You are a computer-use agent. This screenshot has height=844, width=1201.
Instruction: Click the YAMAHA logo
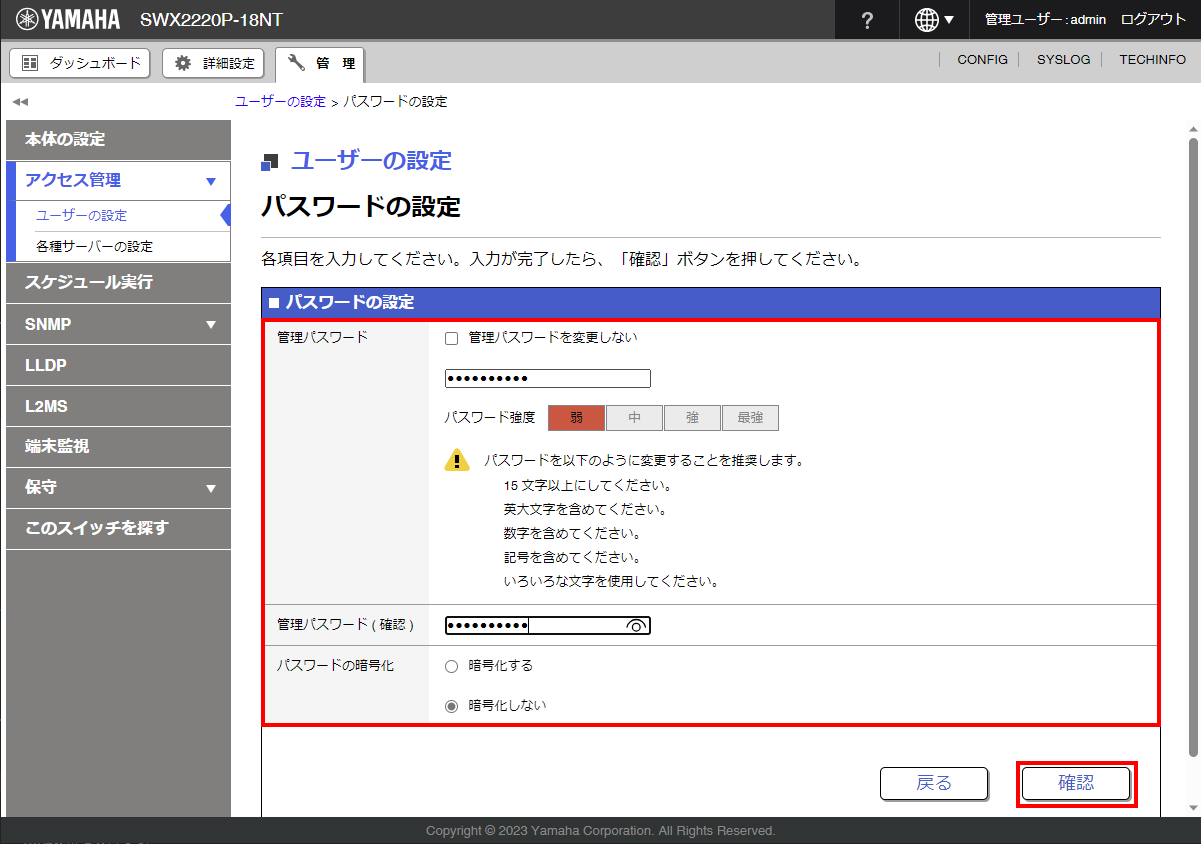68,20
